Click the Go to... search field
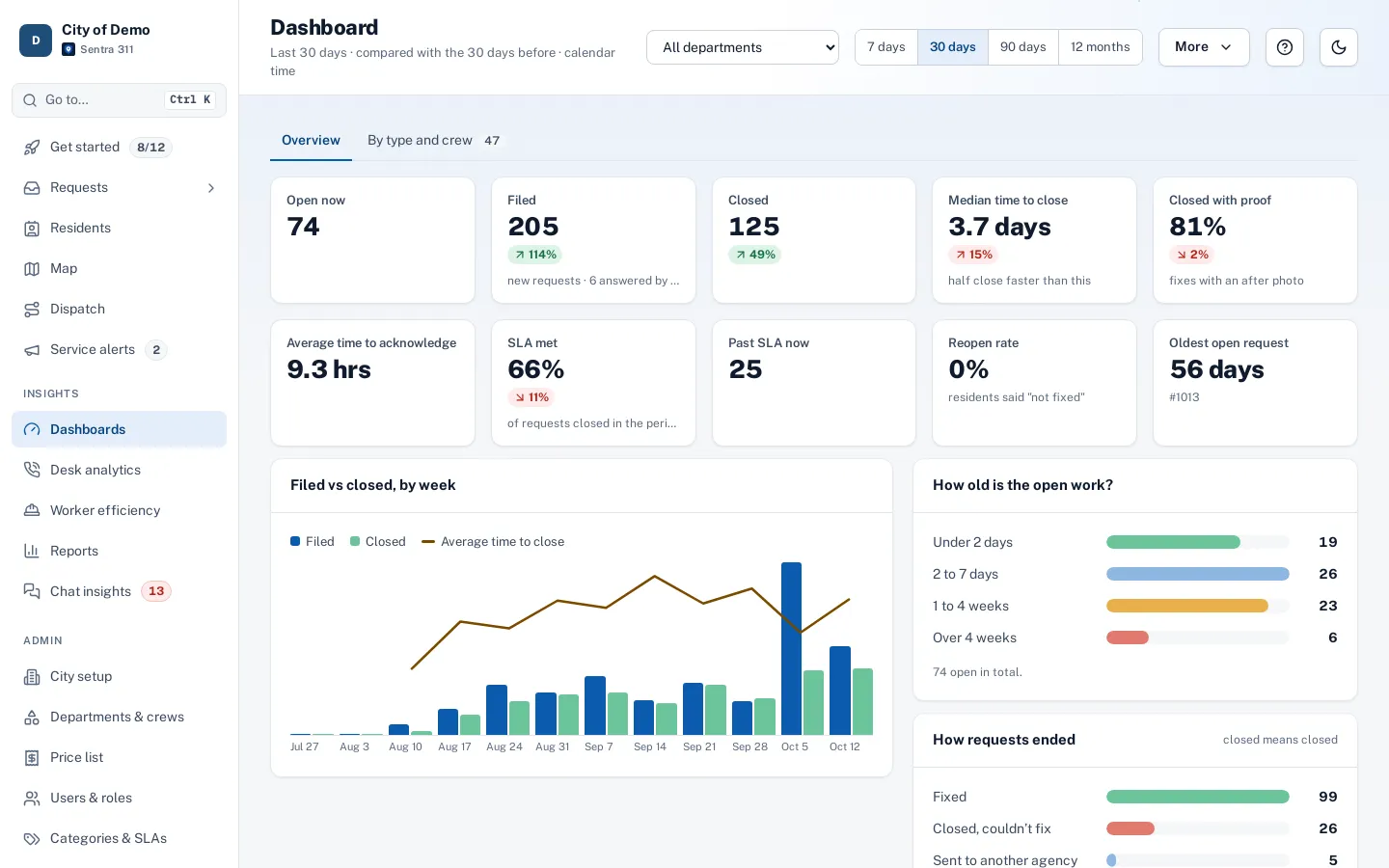Image resolution: width=1389 pixels, height=868 pixels. (x=119, y=100)
